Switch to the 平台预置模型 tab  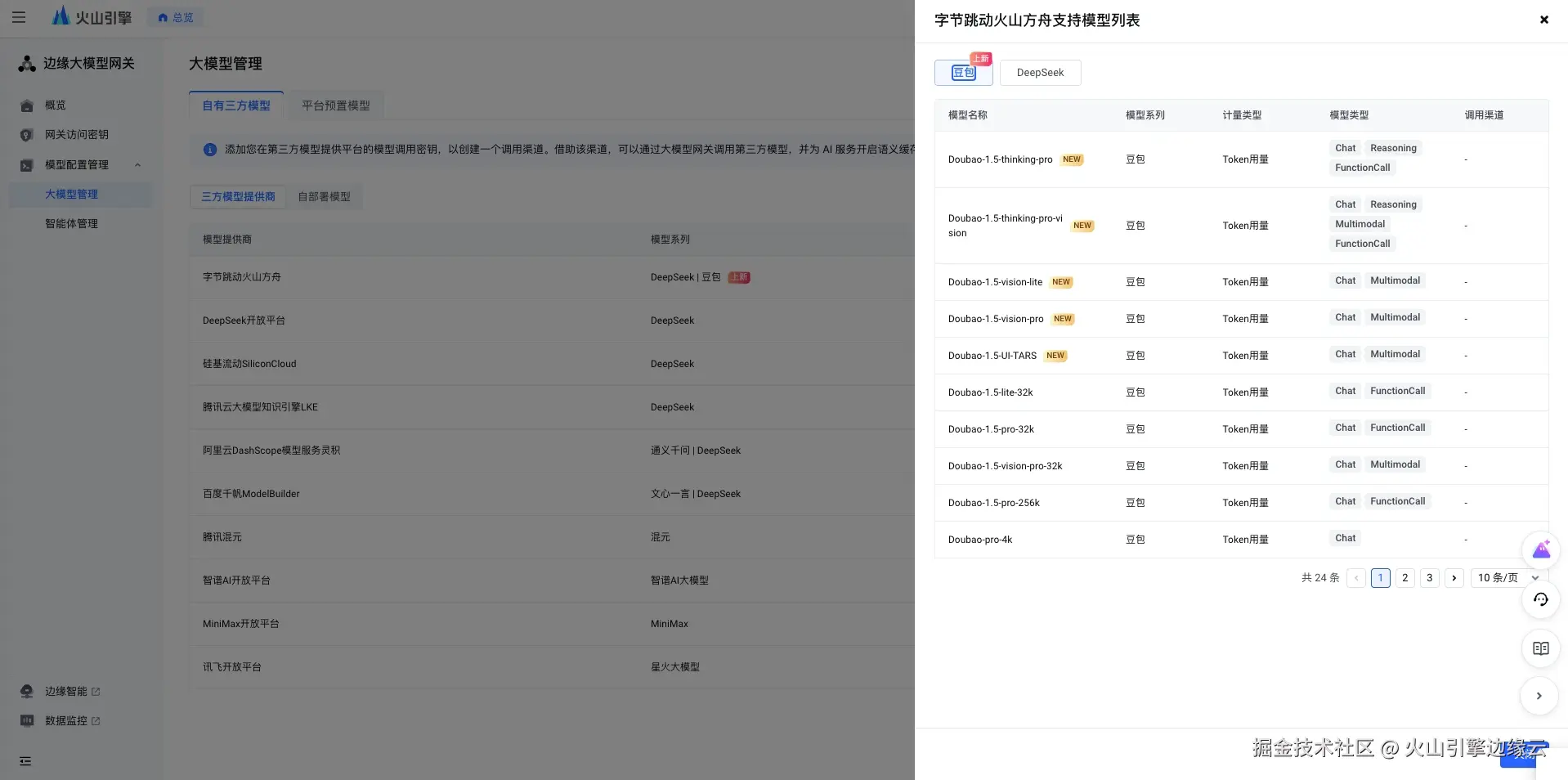[x=336, y=105]
